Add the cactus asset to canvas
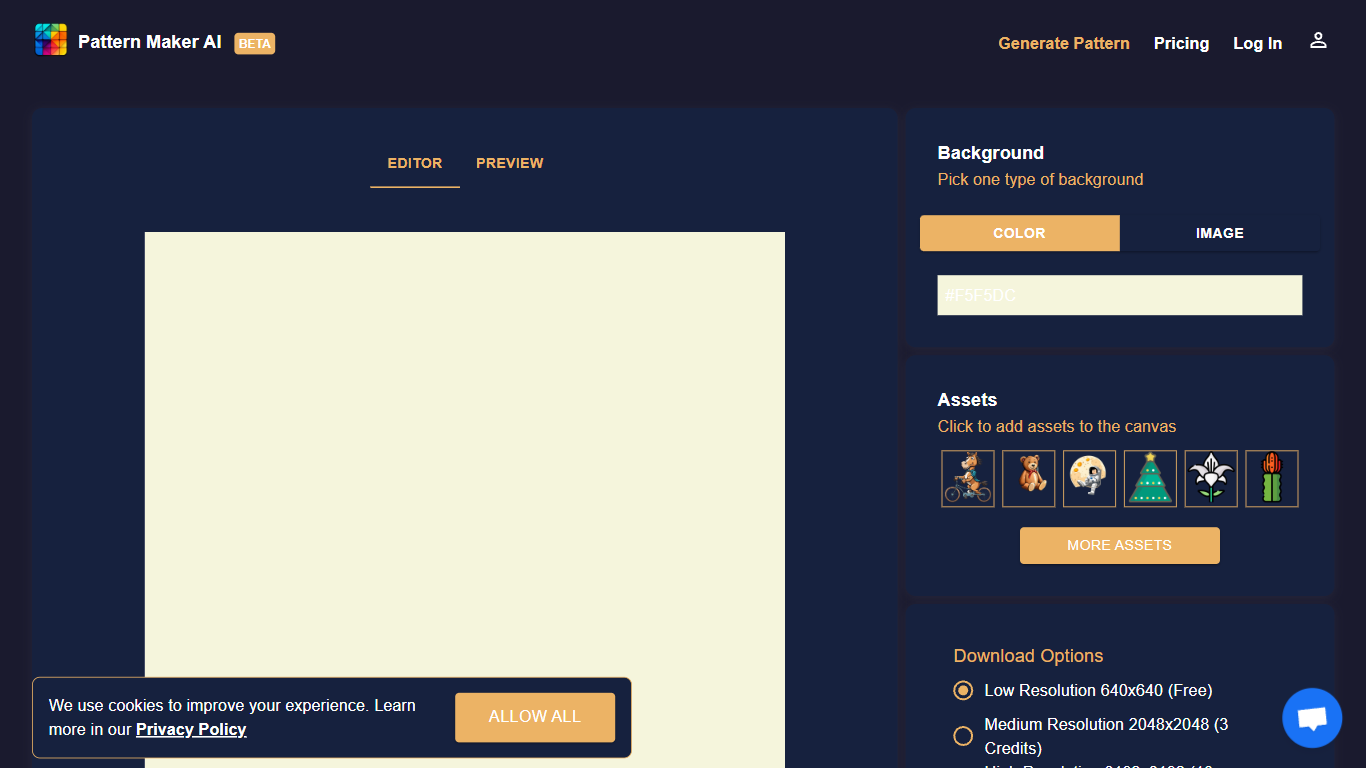The height and width of the screenshot is (768, 1366). pyautogui.click(x=1271, y=478)
